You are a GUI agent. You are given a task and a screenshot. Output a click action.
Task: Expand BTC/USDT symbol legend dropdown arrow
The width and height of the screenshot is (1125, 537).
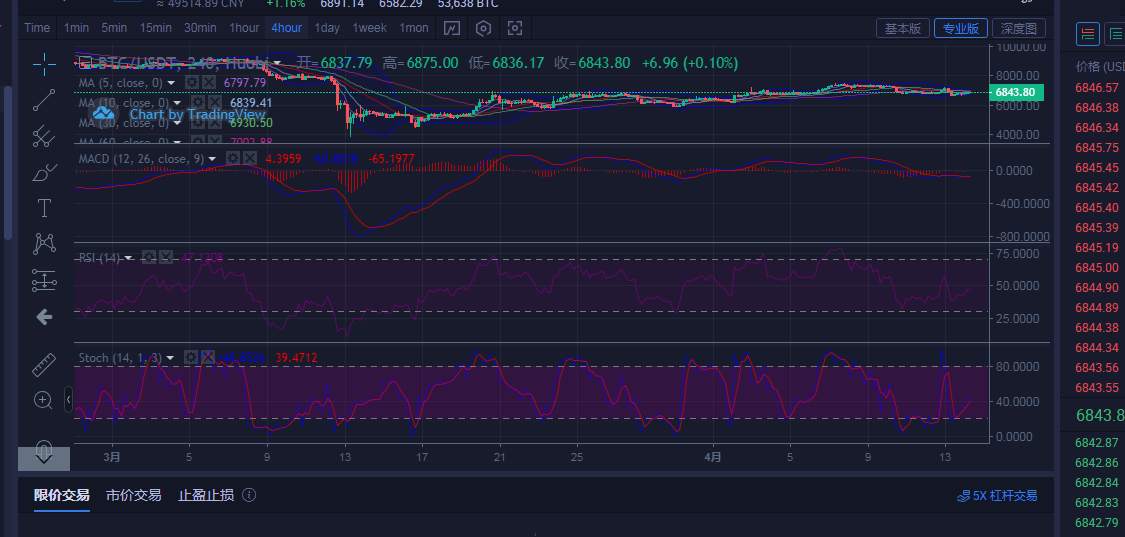pyautogui.click(x=278, y=63)
